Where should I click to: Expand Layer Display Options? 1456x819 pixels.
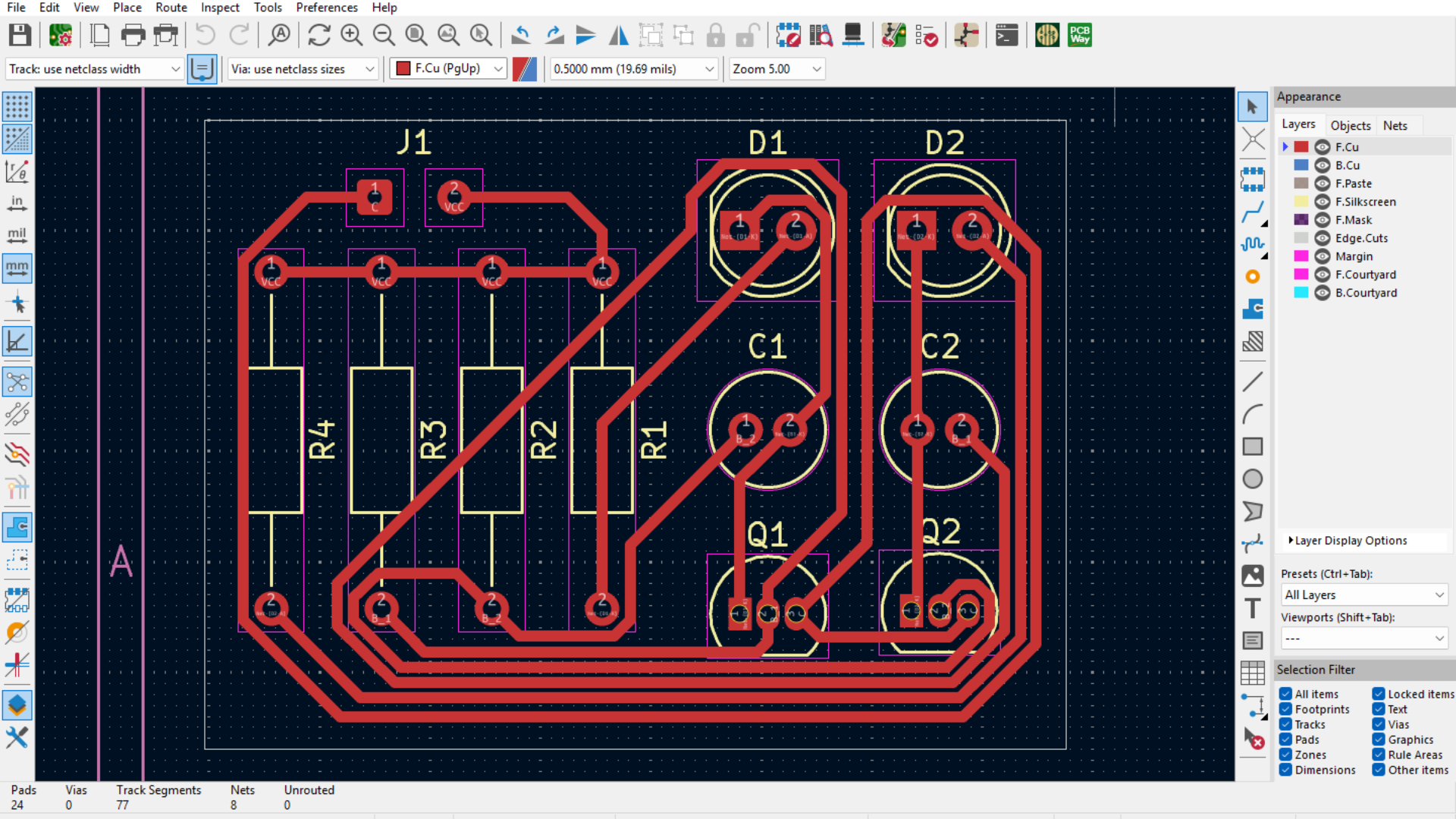(1350, 541)
